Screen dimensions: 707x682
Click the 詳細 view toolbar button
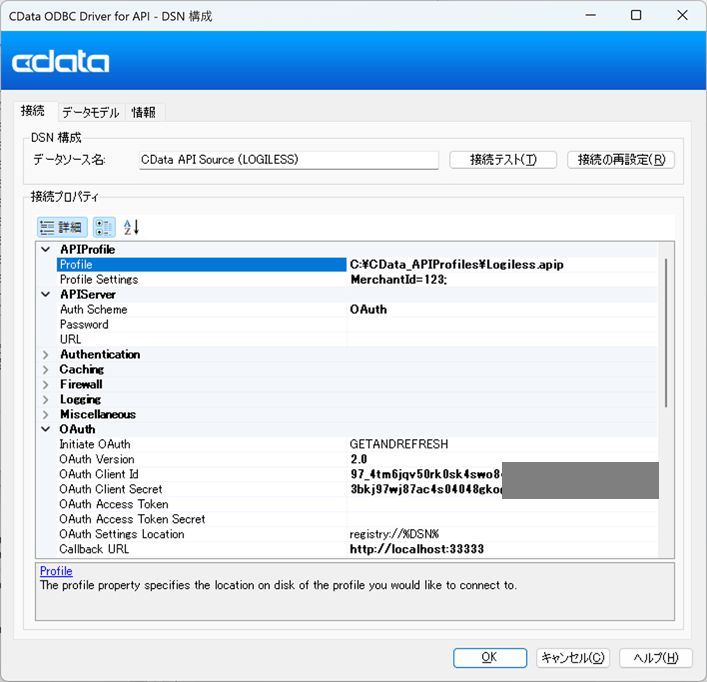click(x=62, y=227)
